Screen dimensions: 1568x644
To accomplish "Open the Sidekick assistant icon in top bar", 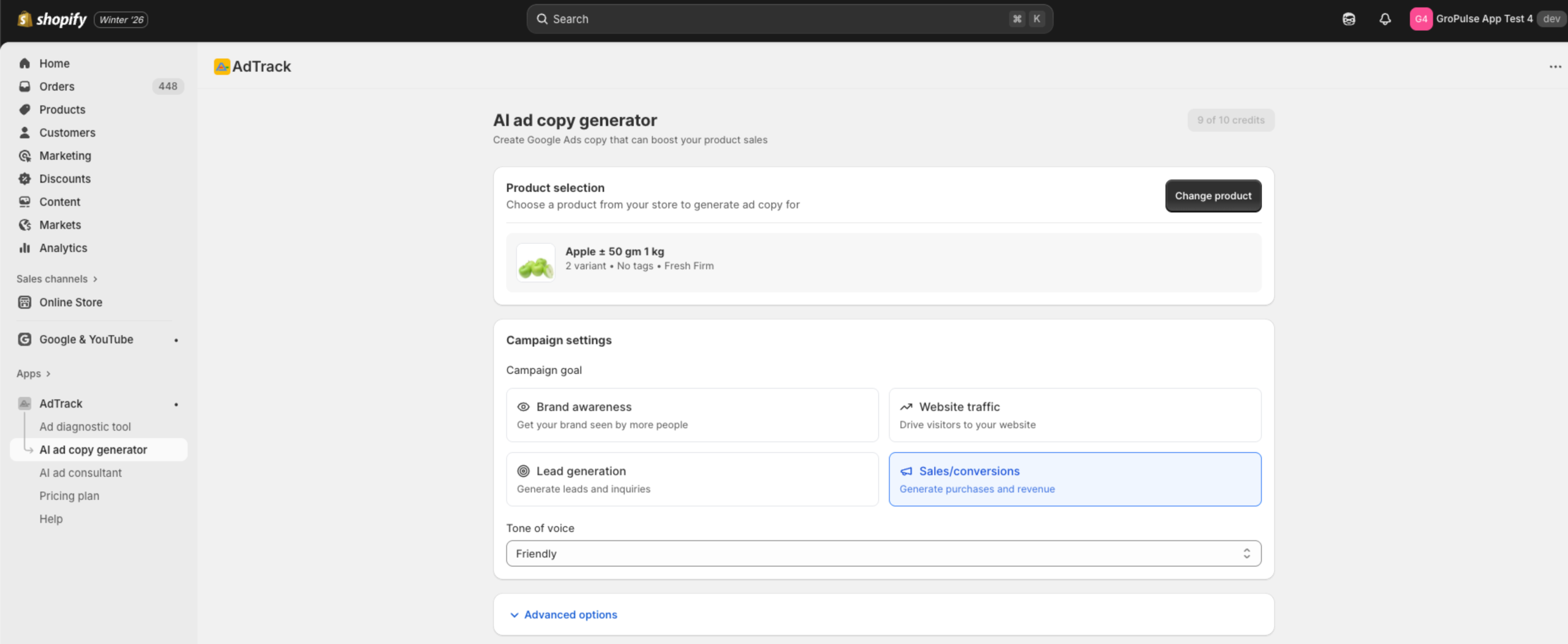I will point(1349,19).
